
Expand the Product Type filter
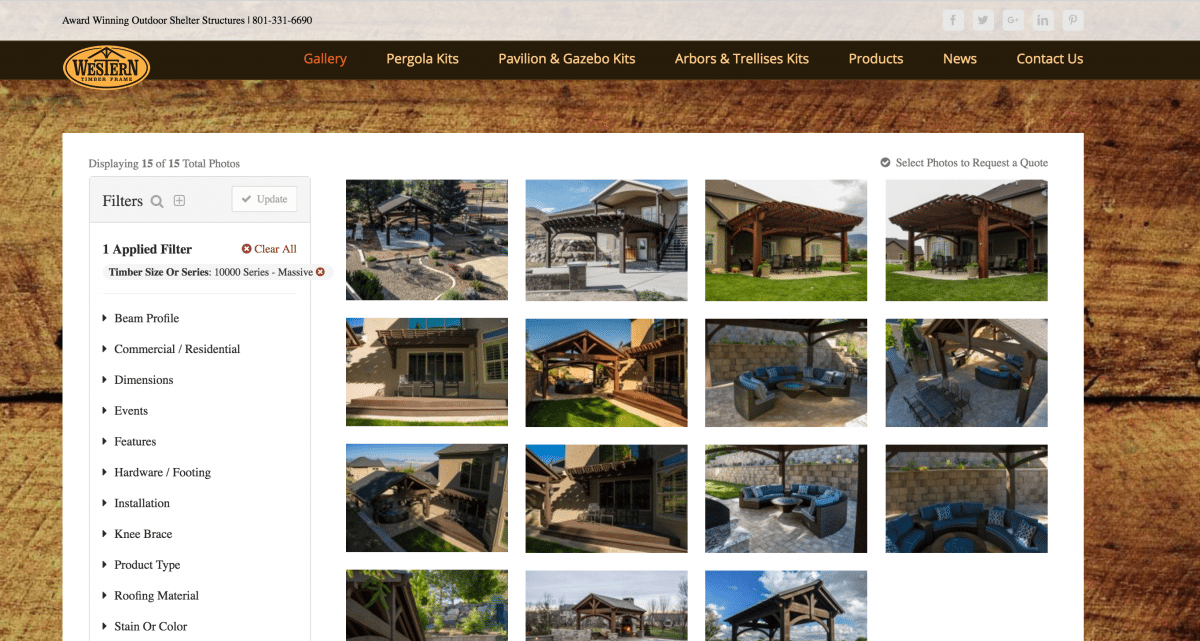(x=141, y=565)
